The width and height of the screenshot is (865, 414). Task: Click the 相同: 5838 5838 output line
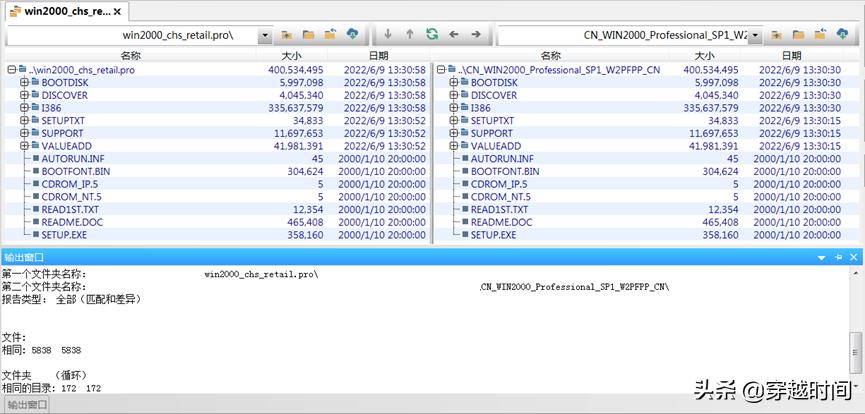(42, 351)
